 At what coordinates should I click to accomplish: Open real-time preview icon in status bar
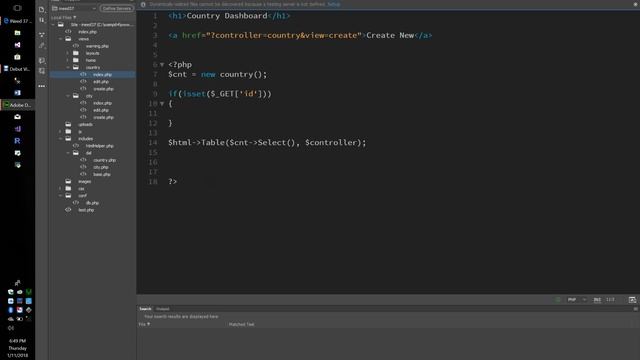pos(632,300)
